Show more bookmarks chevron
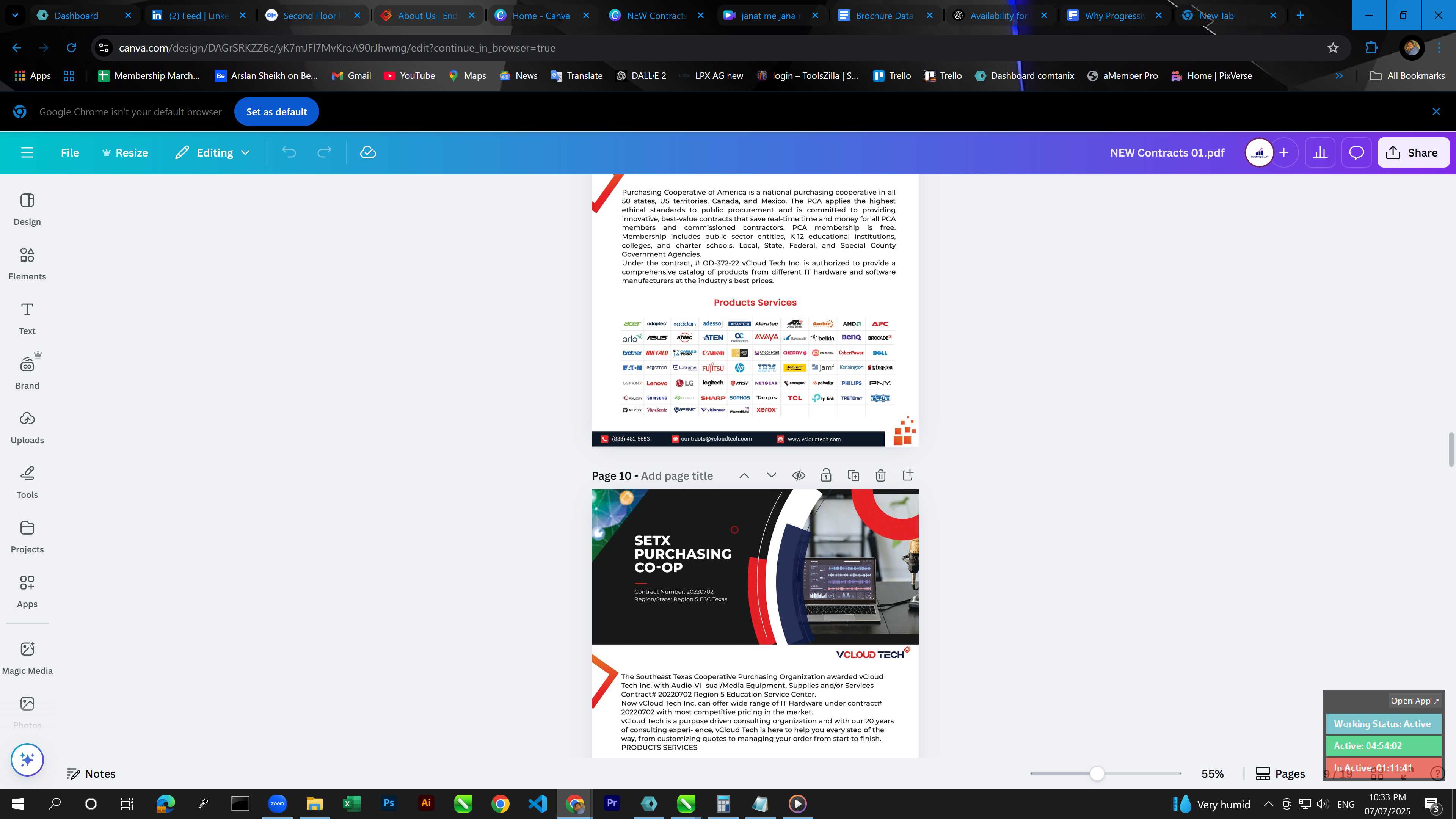This screenshot has width=1456, height=819. pyautogui.click(x=1339, y=76)
